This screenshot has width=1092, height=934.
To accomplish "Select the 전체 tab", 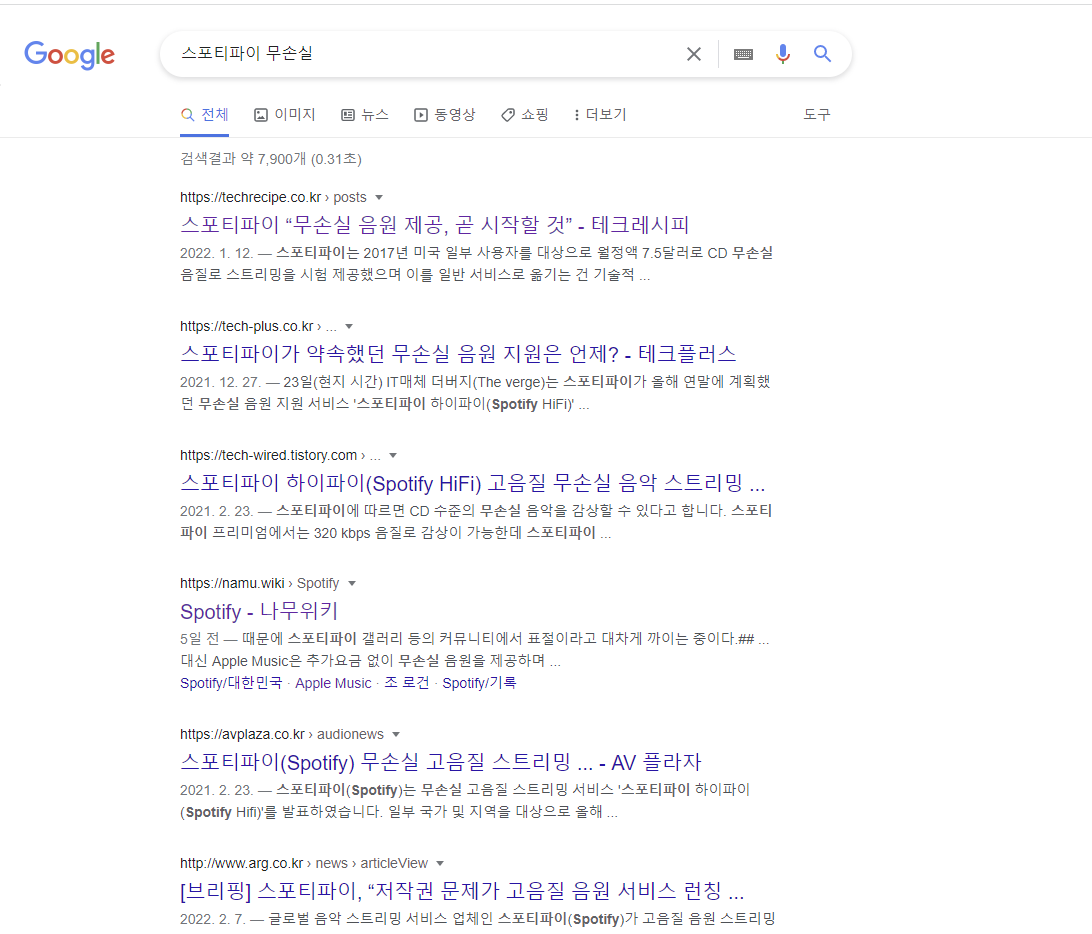I will (x=205, y=115).
